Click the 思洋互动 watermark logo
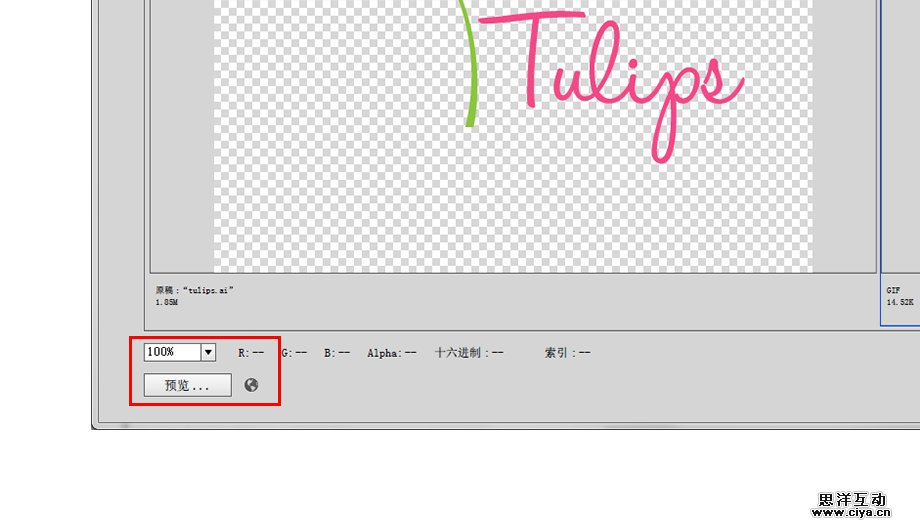Screen dimensions: 920x528 pos(852,499)
